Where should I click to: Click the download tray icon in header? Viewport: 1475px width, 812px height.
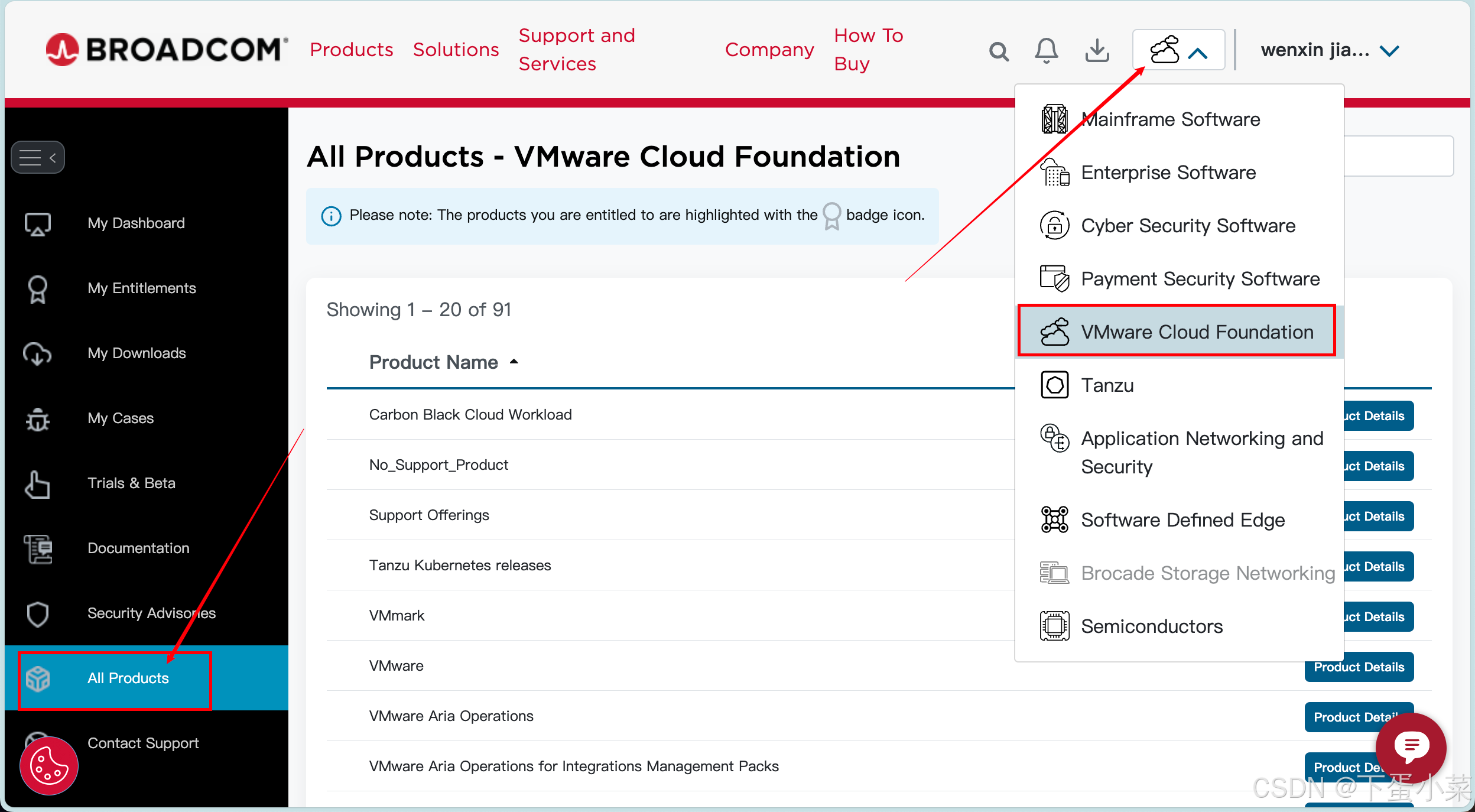click(1097, 51)
